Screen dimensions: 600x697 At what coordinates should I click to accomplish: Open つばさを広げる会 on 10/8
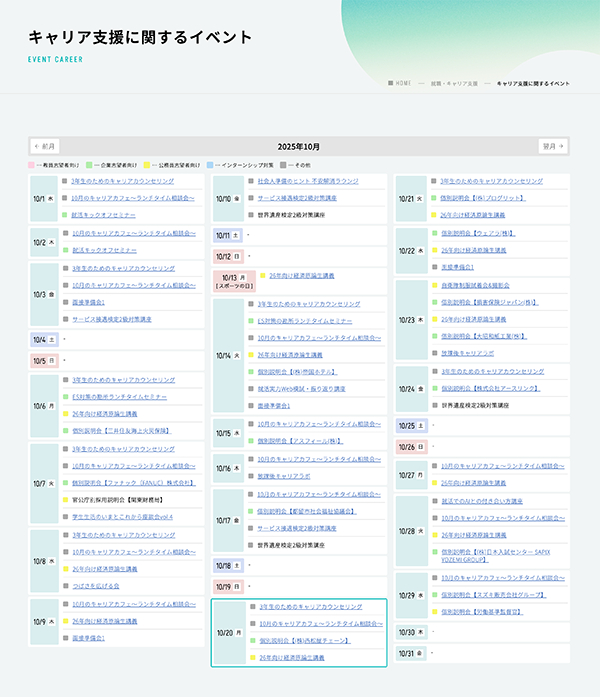coord(96,585)
